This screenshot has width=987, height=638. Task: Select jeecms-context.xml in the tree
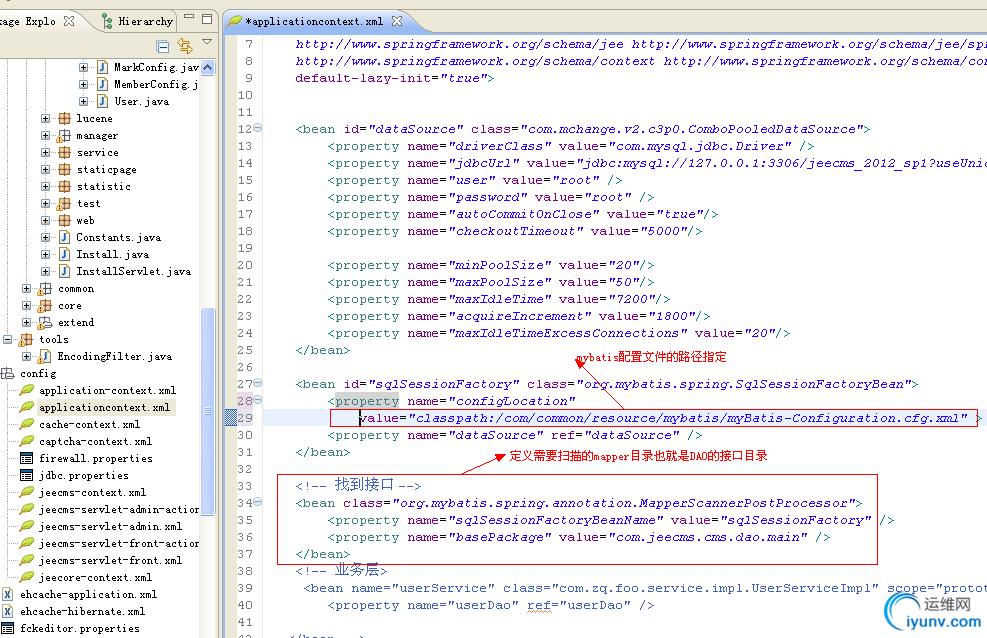(x=93, y=492)
